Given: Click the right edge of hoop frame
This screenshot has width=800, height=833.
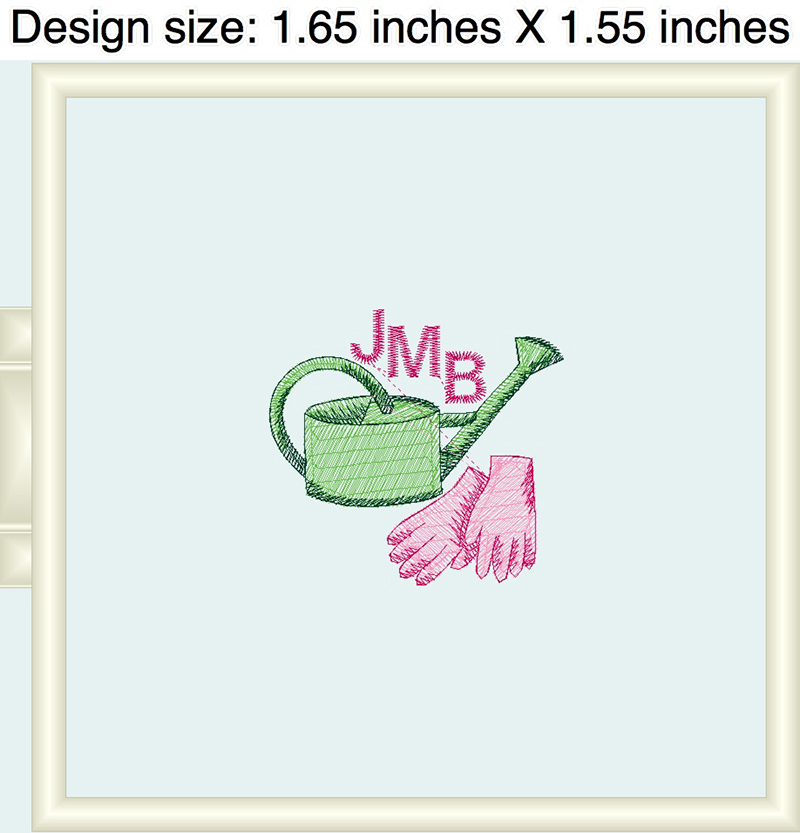Looking at the screenshot, I should pos(783,447).
